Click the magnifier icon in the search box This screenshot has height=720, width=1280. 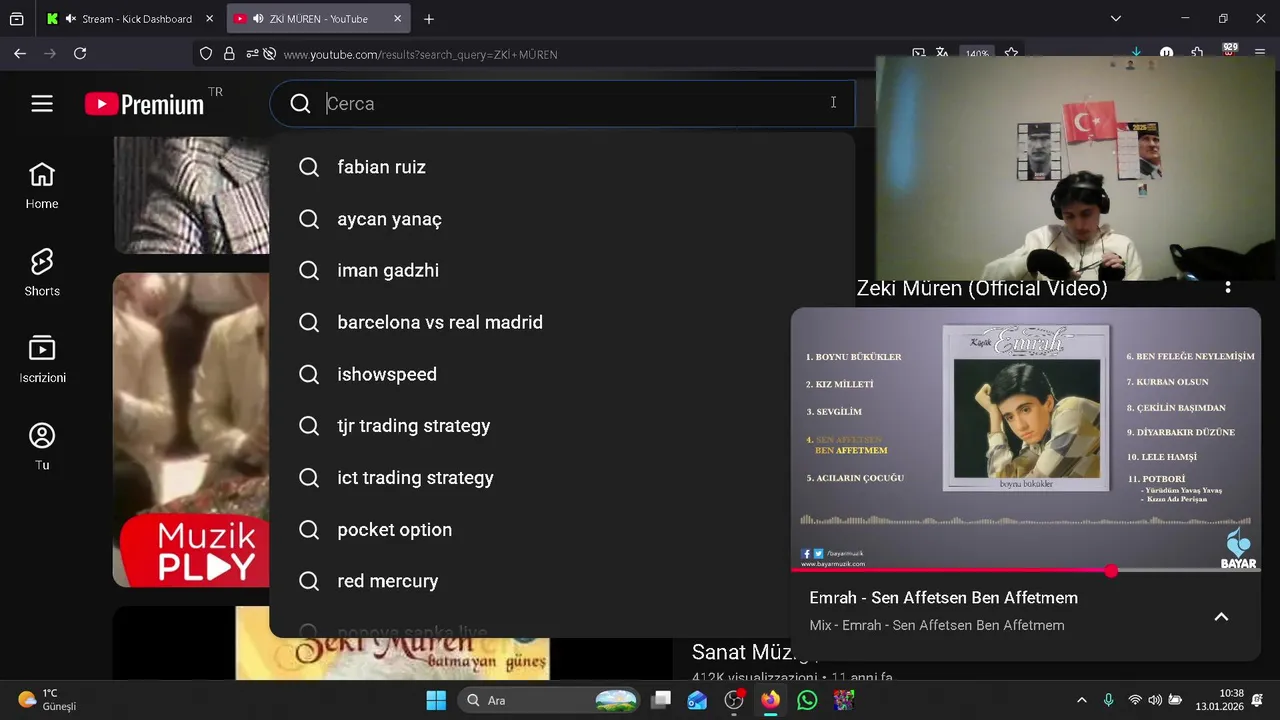coord(300,103)
